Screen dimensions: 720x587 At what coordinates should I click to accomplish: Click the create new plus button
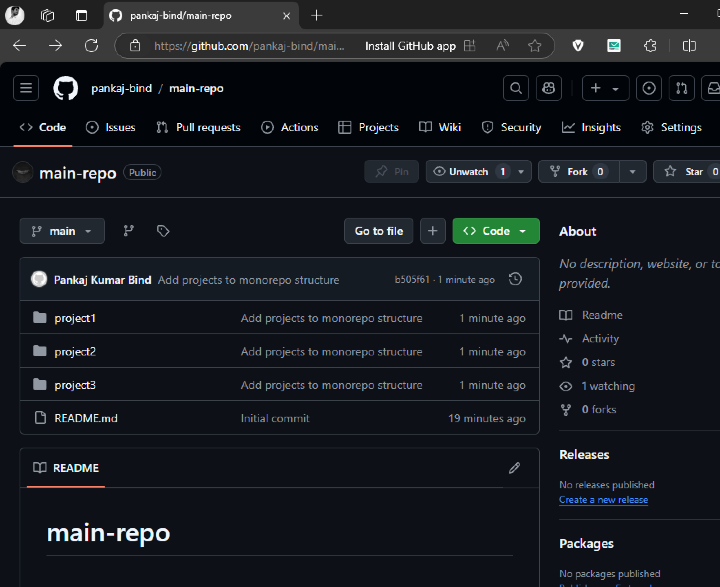point(605,88)
